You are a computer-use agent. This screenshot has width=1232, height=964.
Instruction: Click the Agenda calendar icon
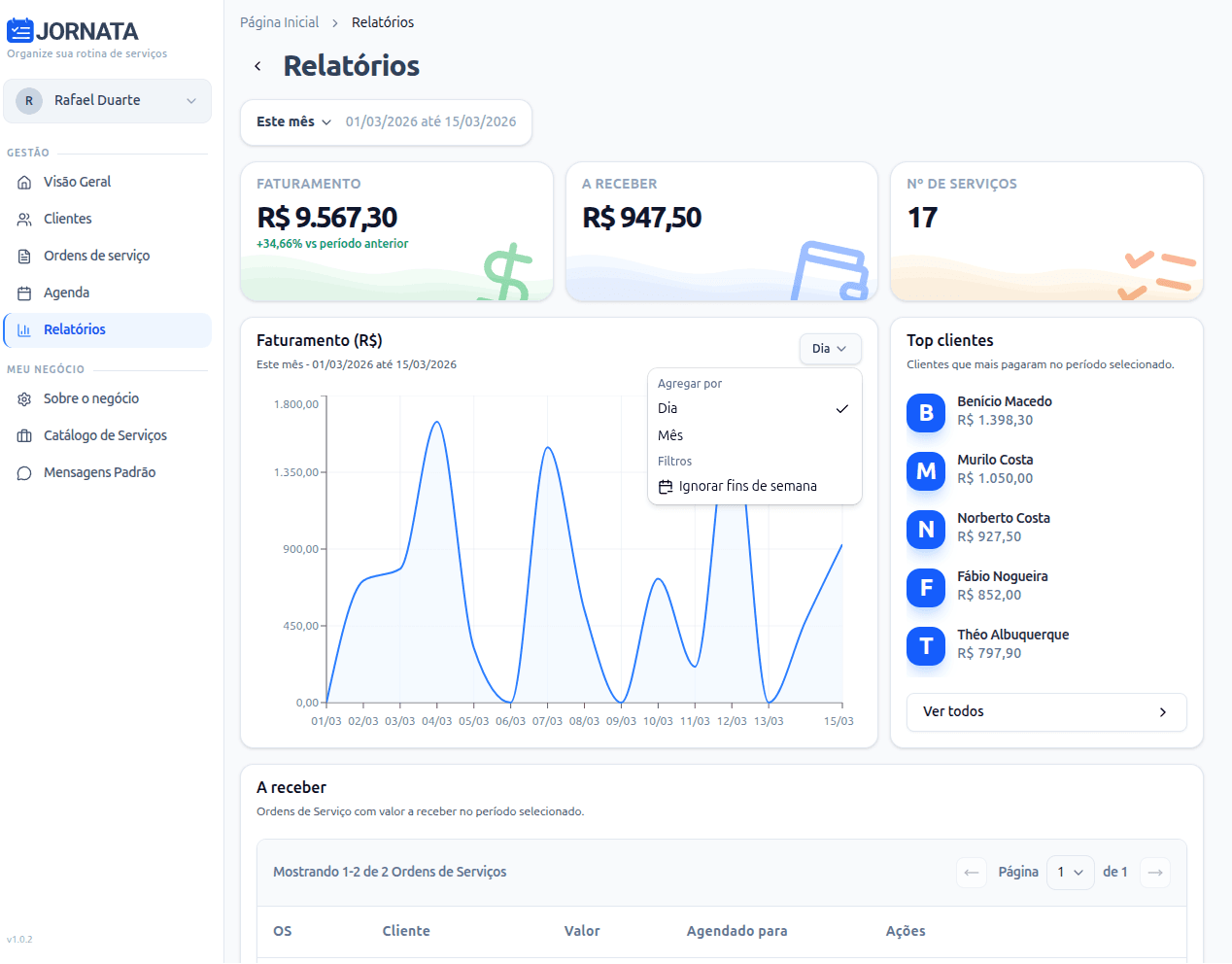(24, 293)
